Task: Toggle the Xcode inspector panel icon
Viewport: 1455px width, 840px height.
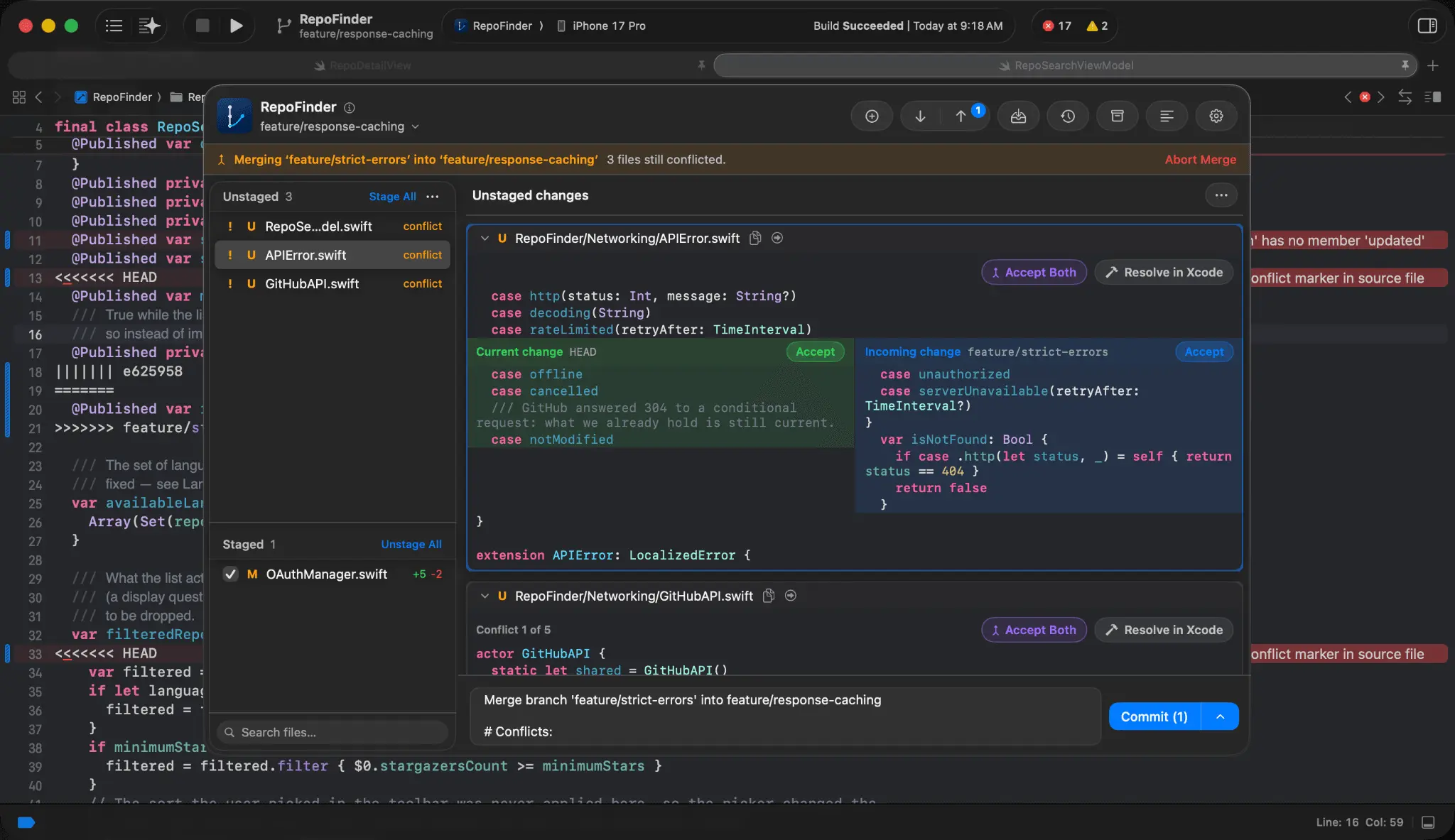Action: 1427,26
